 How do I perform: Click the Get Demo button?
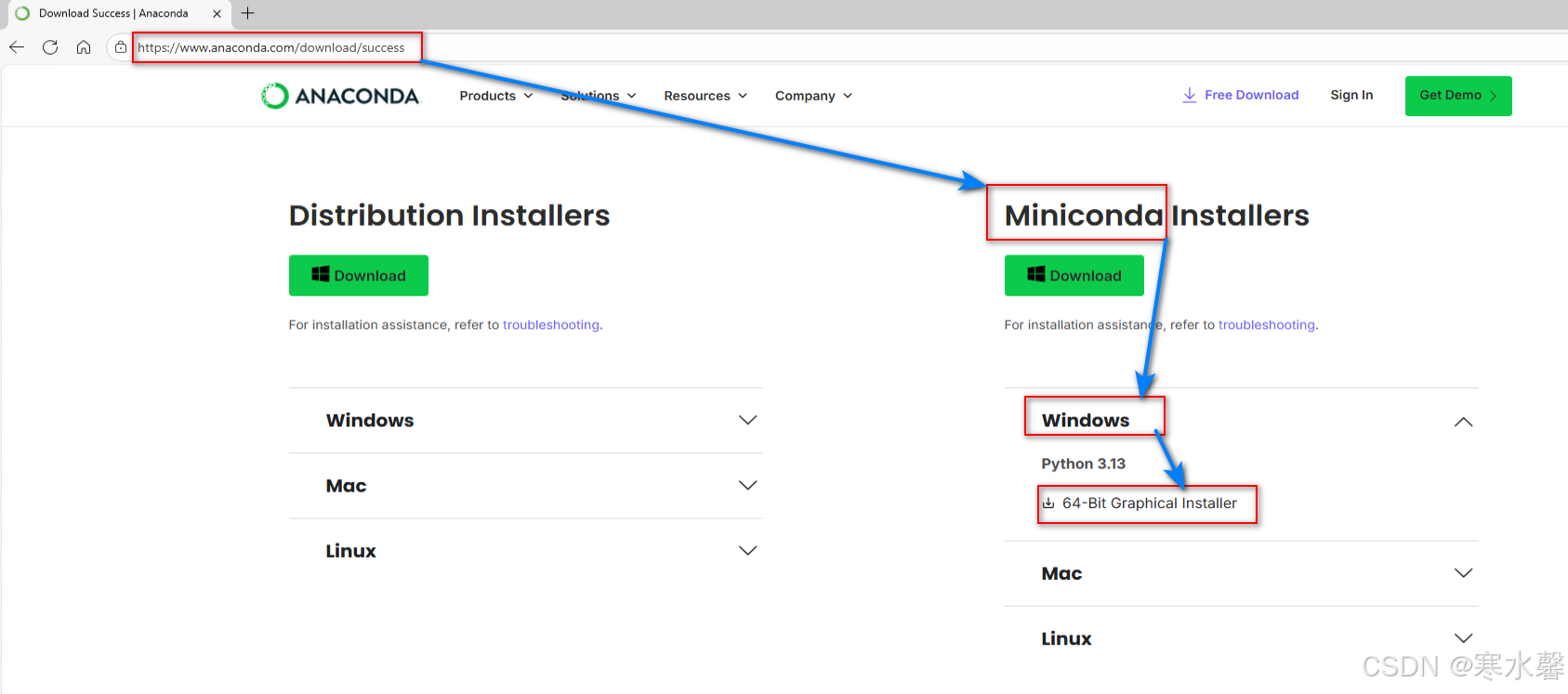1458,96
